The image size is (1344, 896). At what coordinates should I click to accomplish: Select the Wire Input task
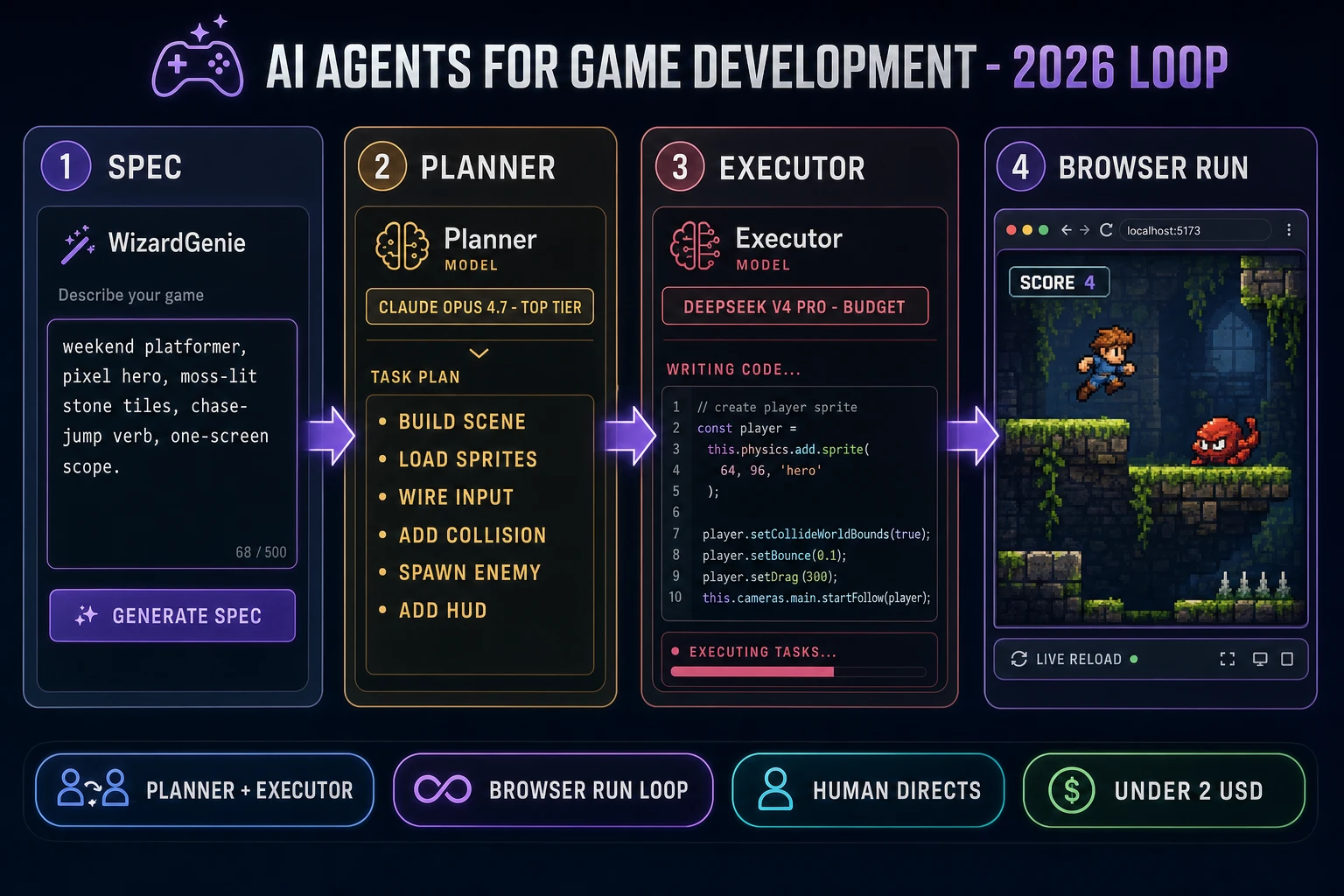(x=455, y=497)
